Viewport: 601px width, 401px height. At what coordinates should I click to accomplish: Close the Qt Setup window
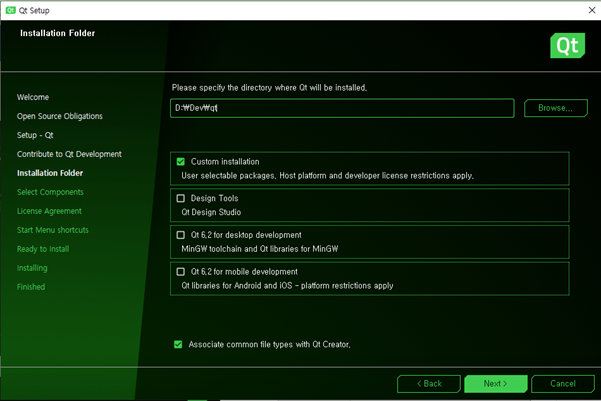(592, 10)
